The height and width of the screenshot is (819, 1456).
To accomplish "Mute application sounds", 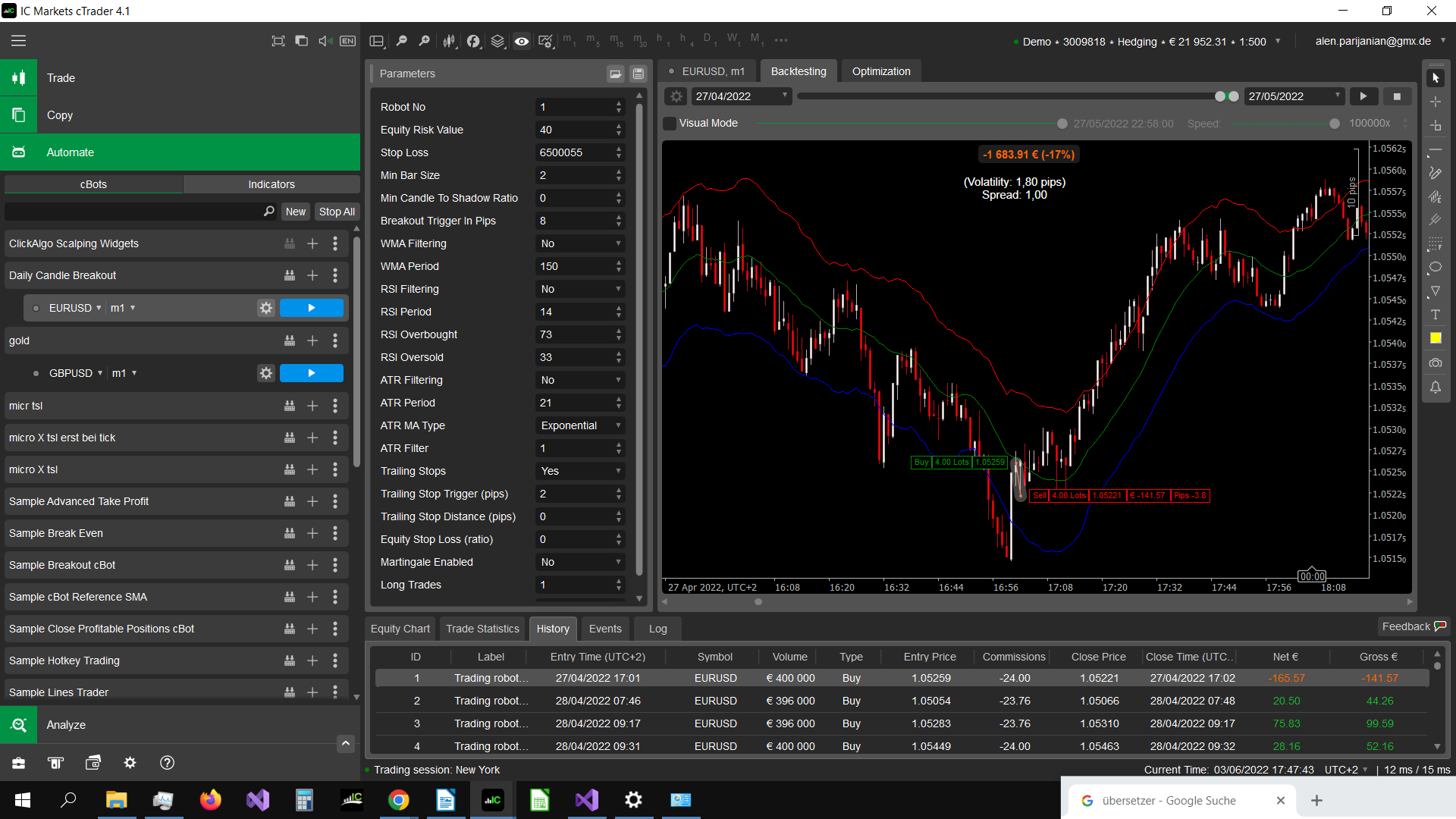I will pyautogui.click(x=325, y=41).
